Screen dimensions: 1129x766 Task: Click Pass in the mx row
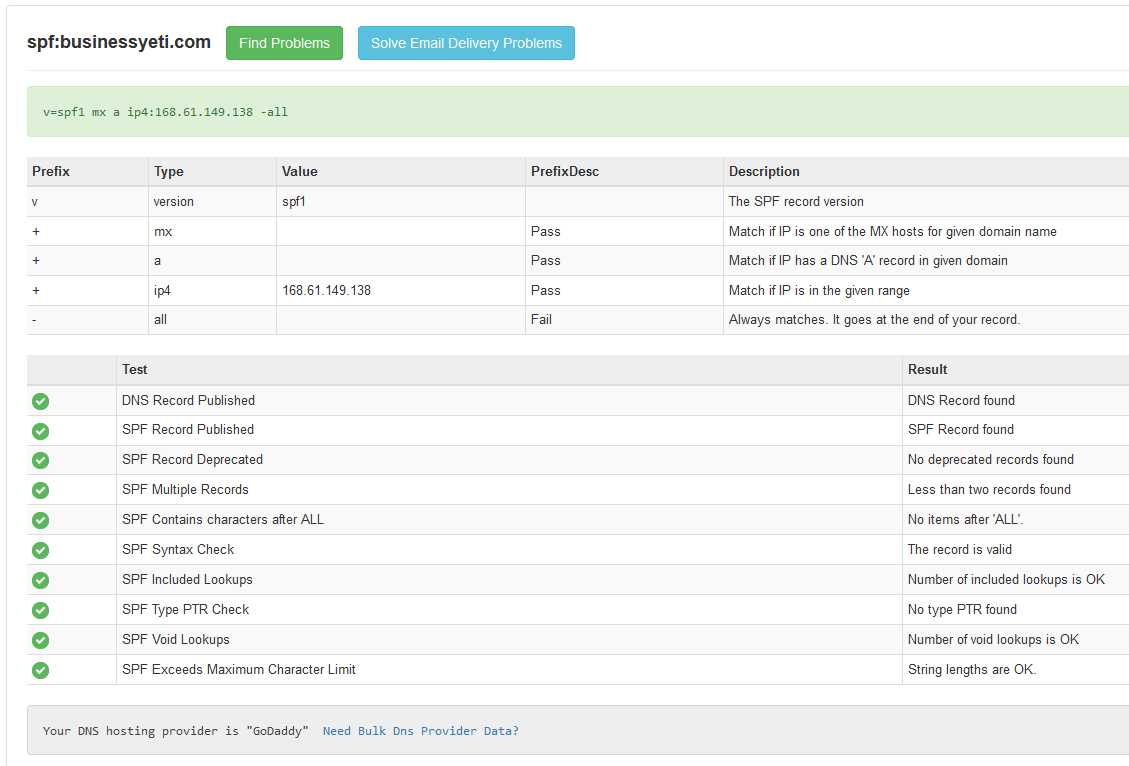point(546,232)
